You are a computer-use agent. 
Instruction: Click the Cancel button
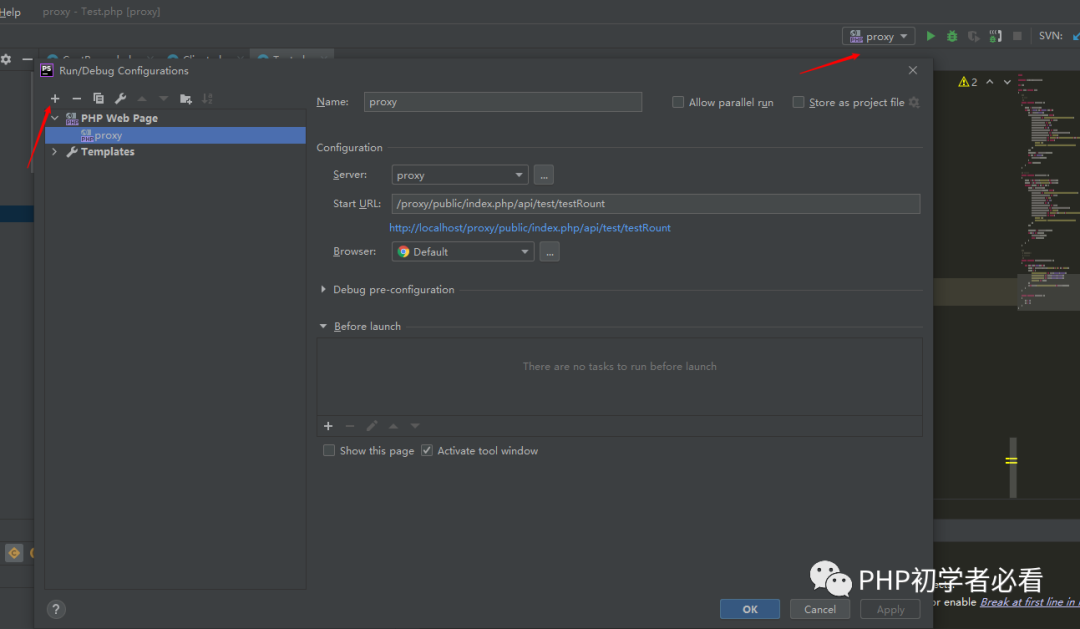820,609
